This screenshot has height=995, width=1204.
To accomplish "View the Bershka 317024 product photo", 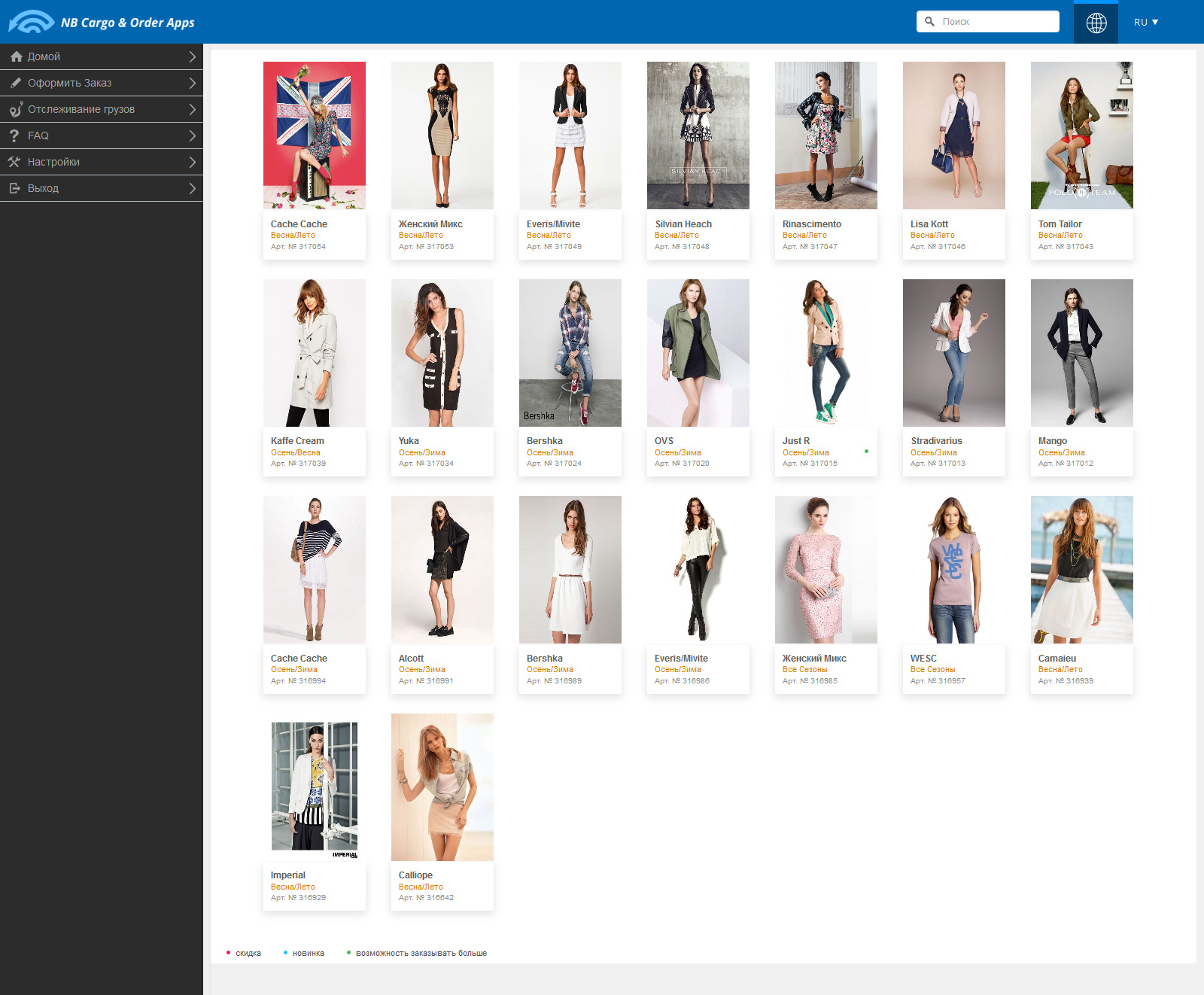I will (570, 353).
